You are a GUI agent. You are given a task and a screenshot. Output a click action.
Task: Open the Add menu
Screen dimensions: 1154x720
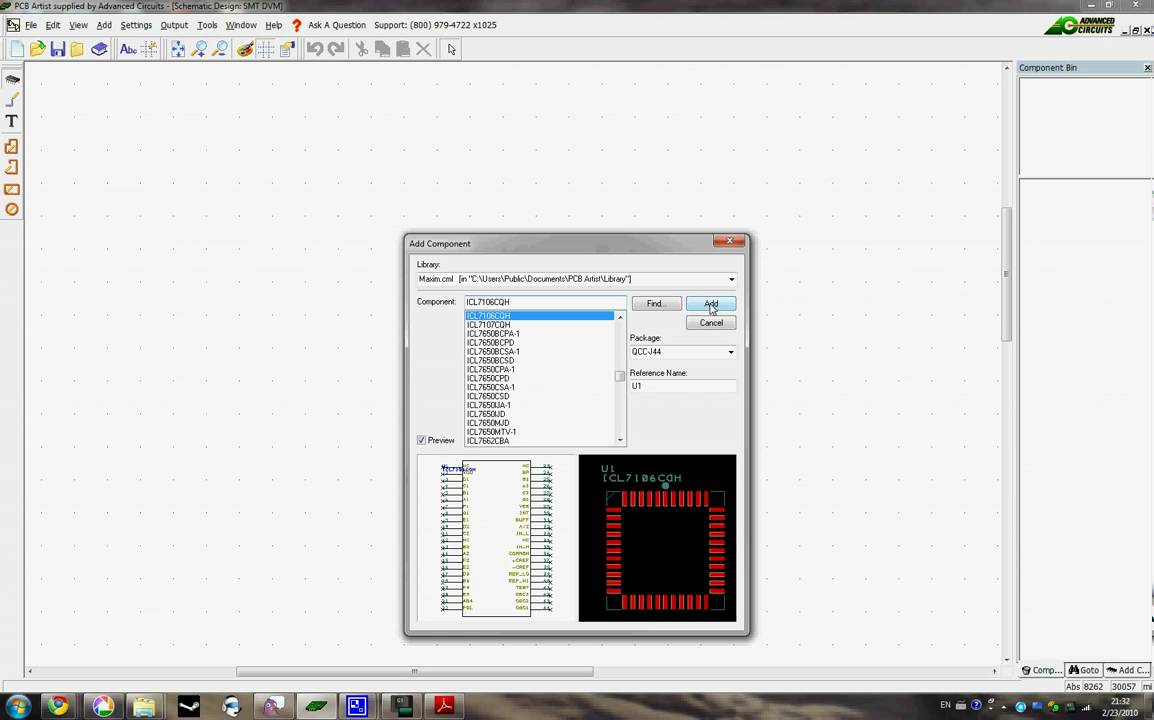(104, 25)
